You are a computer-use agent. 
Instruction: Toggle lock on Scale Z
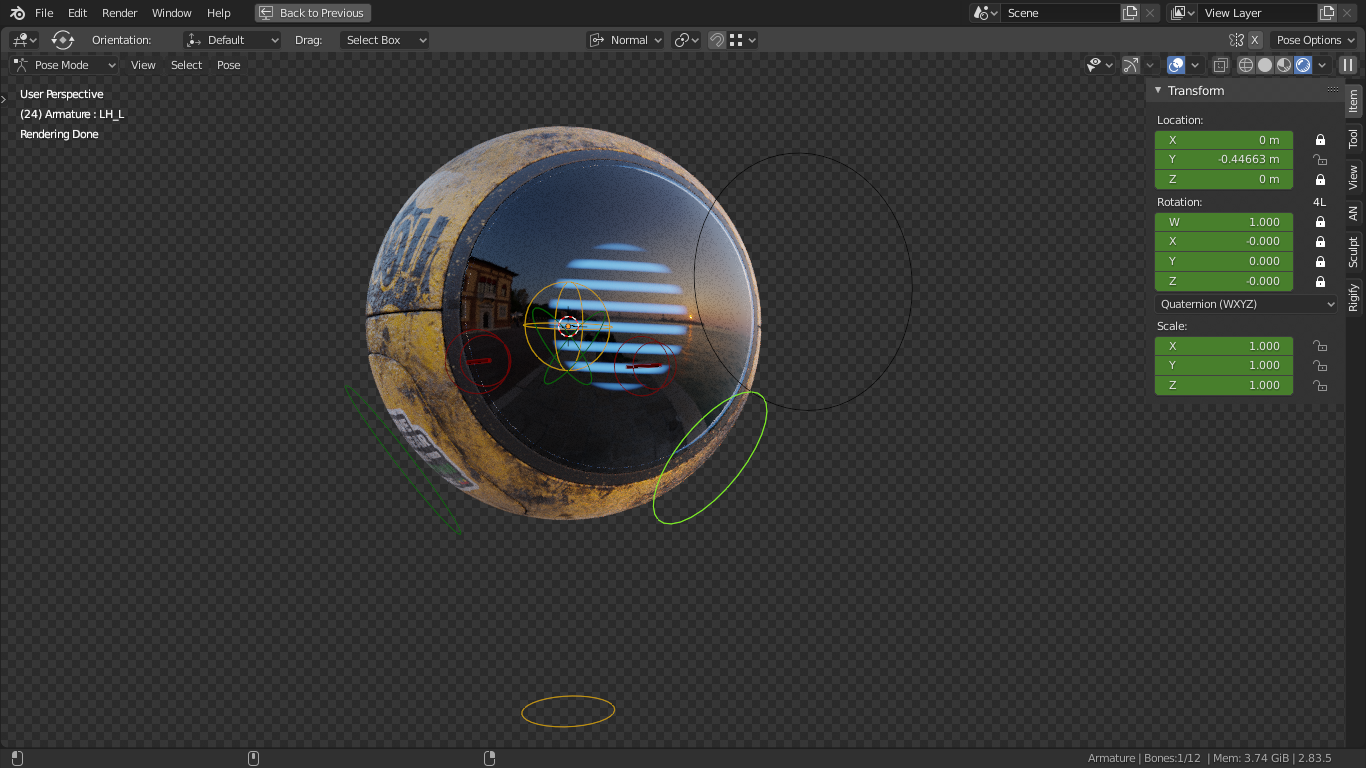point(1320,385)
